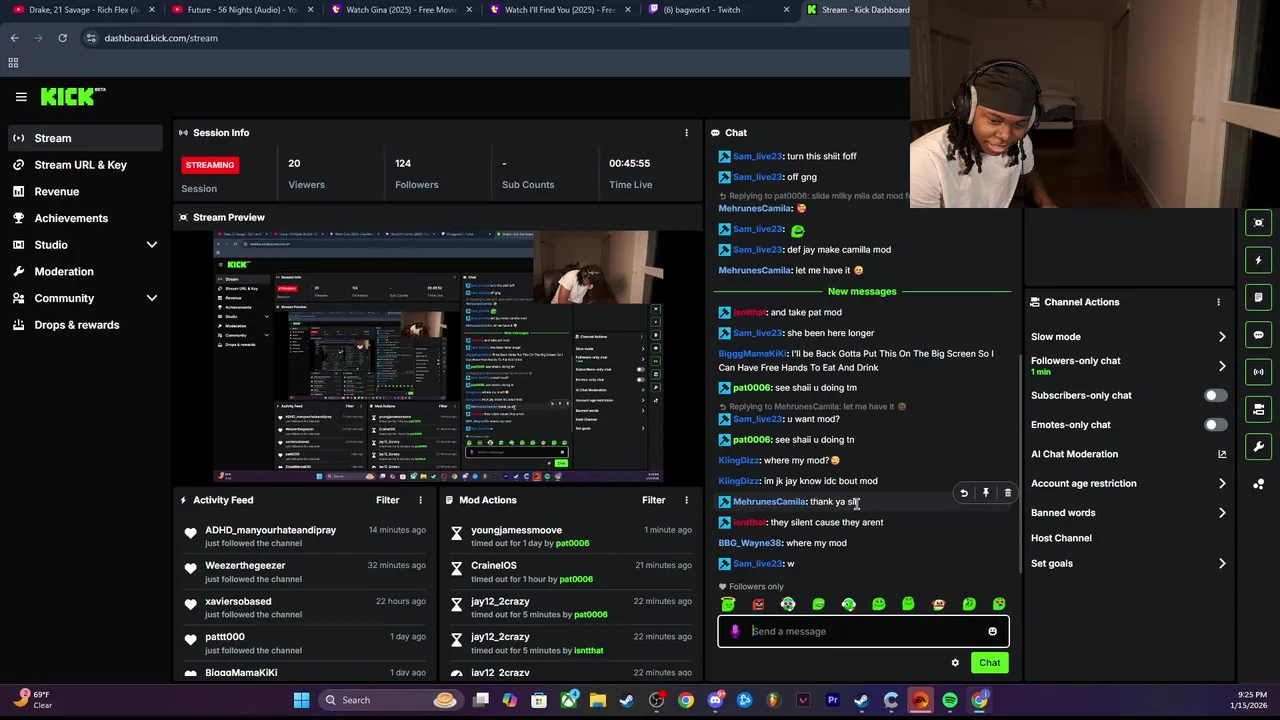Open pat0006 profile in the youngjamessmoove timeout entry
This screenshot has height=720, width=1280.
[x=573, y=544]
